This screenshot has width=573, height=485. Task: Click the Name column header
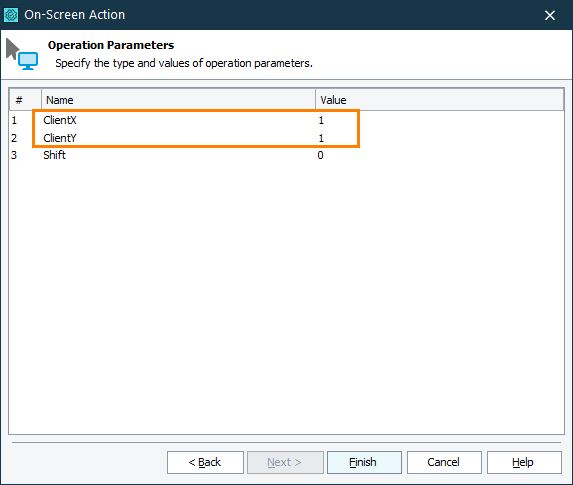[178, 100]
